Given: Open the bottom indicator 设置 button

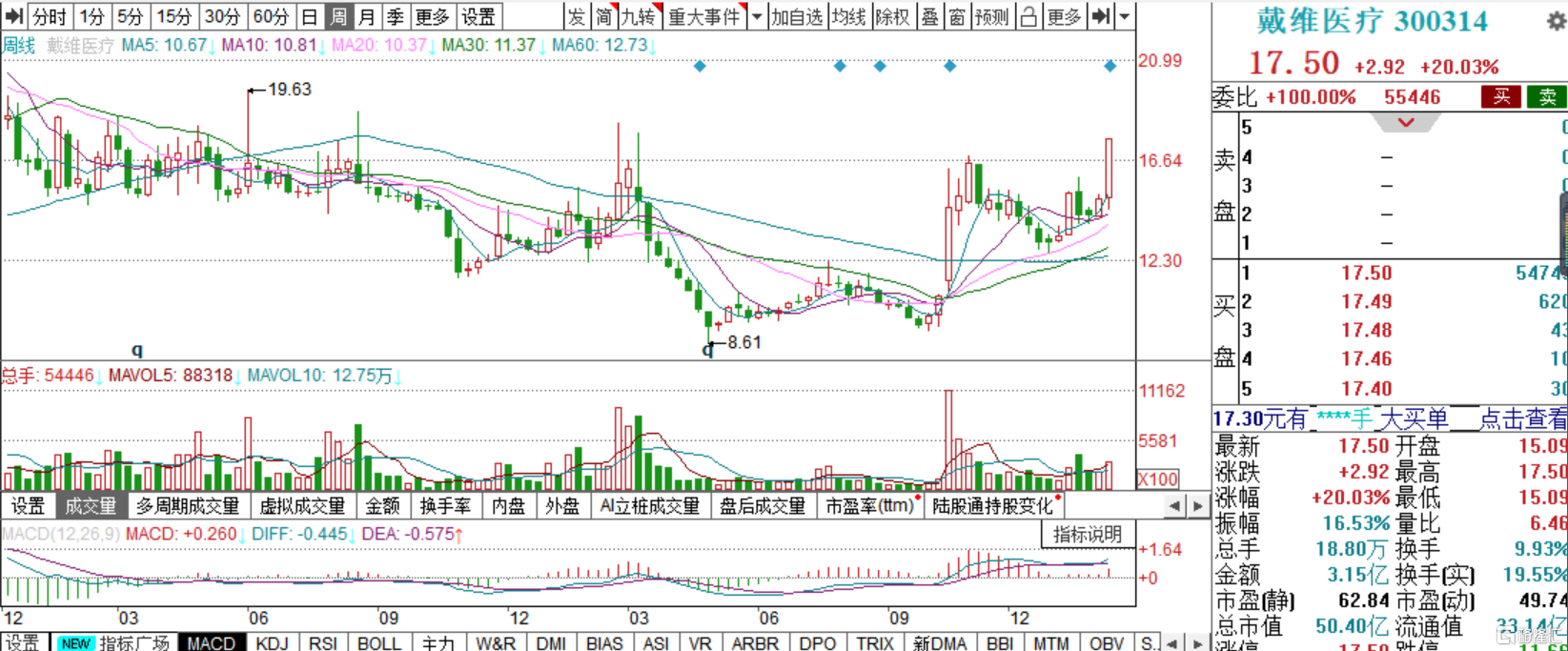Looking at the screenshot, I should 23,642.
